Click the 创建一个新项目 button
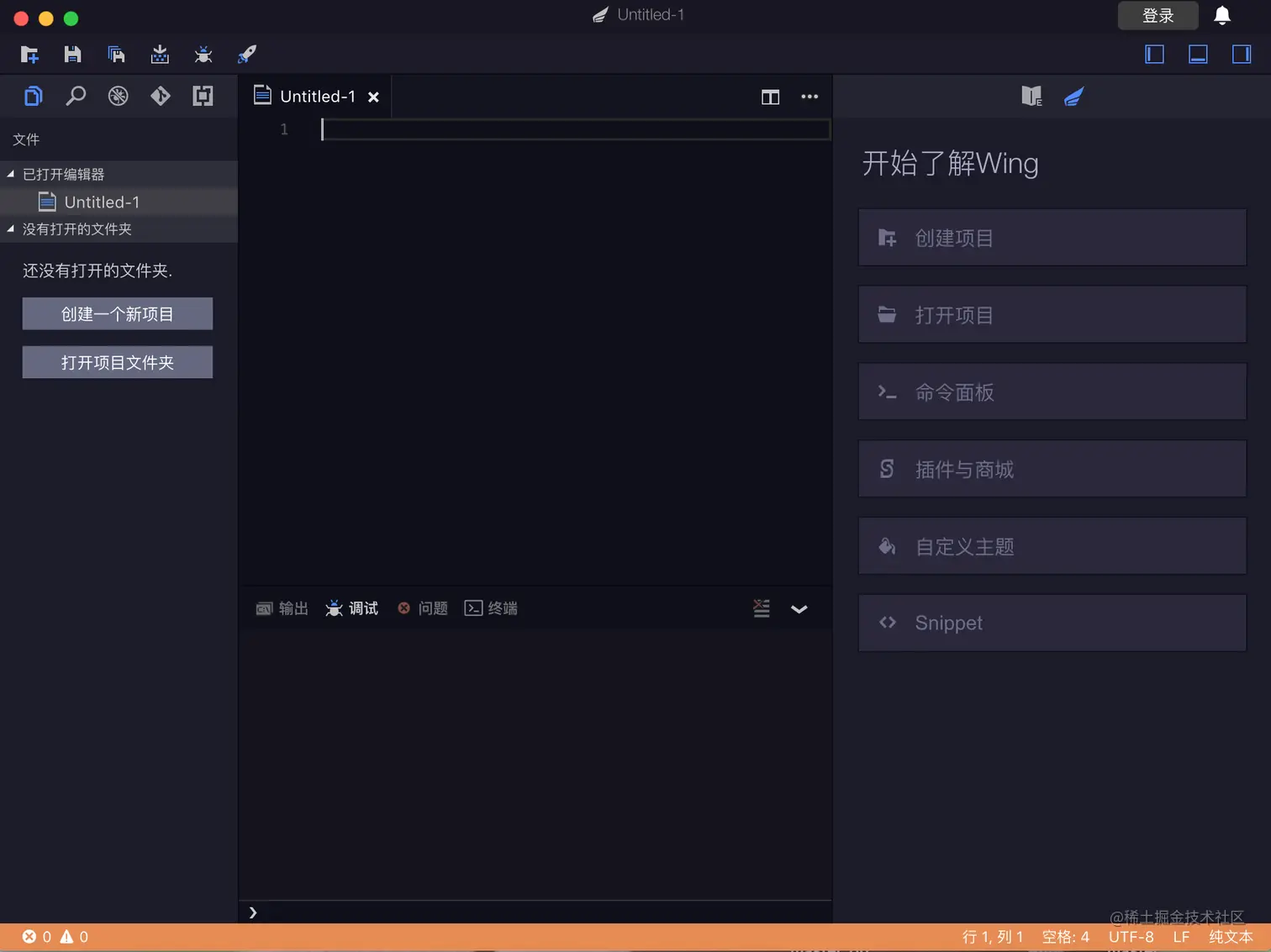 118,313
